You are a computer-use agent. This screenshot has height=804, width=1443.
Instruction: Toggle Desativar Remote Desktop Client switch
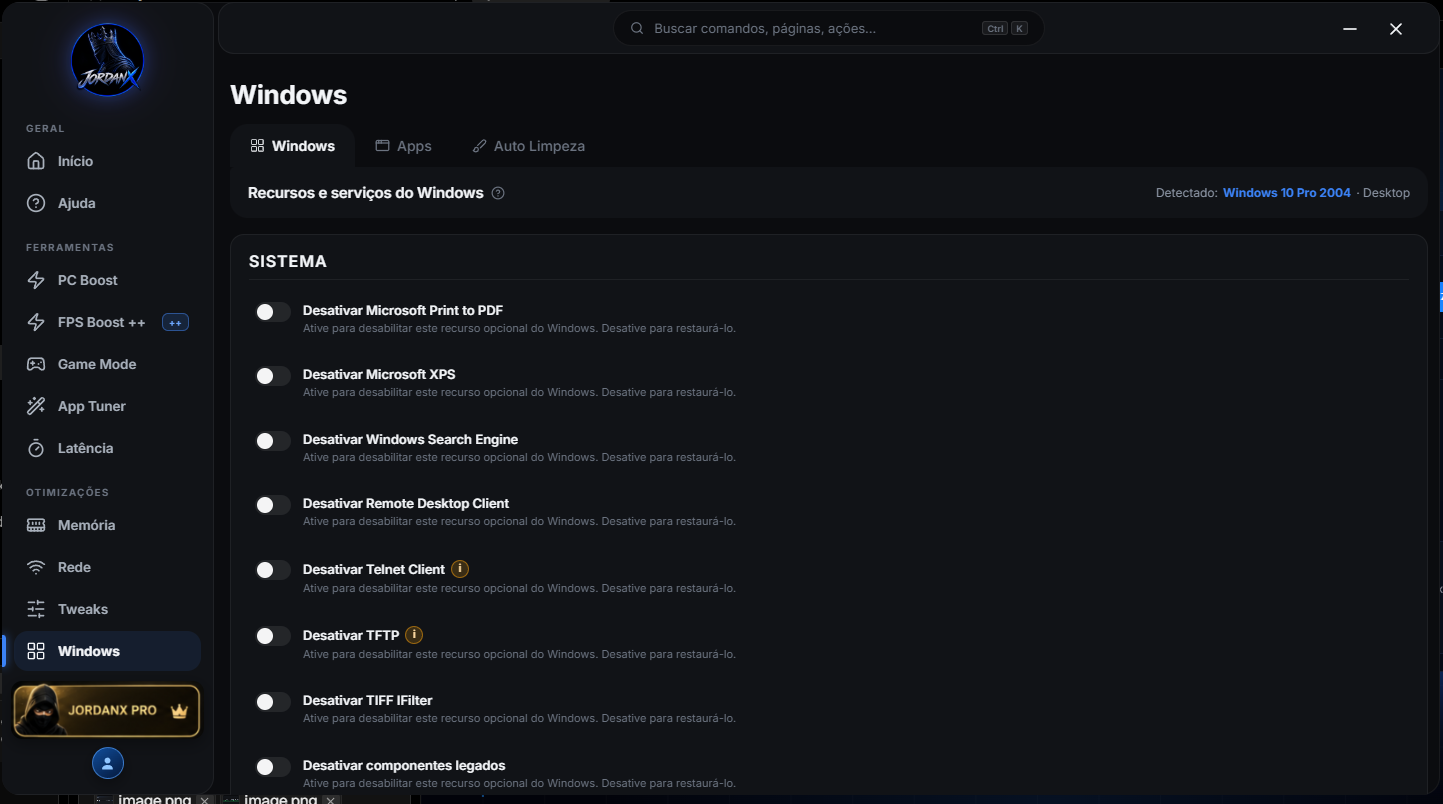(x=272, y=505)
